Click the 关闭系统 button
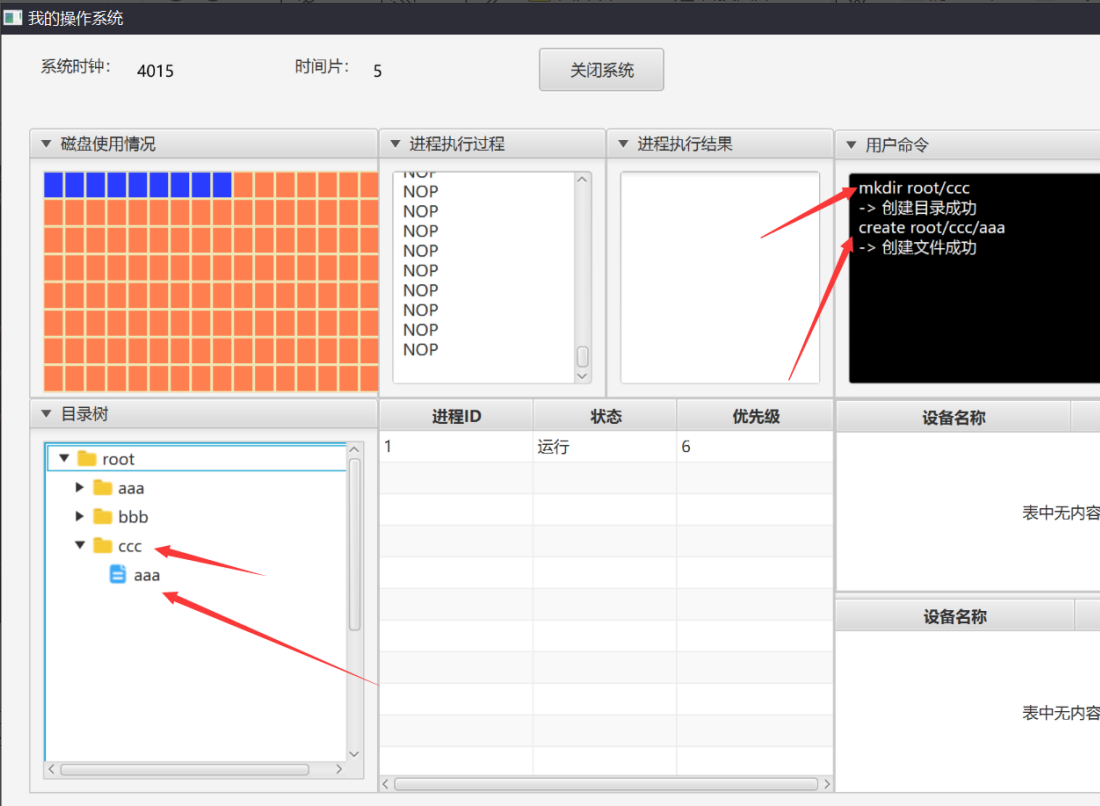The height and width of the screenshot is (806, 1100). 601,69
